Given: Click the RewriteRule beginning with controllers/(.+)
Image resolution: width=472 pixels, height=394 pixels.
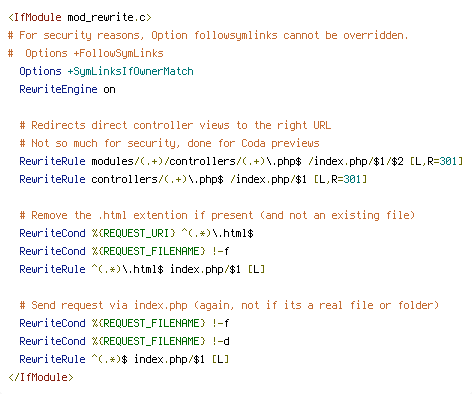Looking at the screenshot, I should (193, 179).
